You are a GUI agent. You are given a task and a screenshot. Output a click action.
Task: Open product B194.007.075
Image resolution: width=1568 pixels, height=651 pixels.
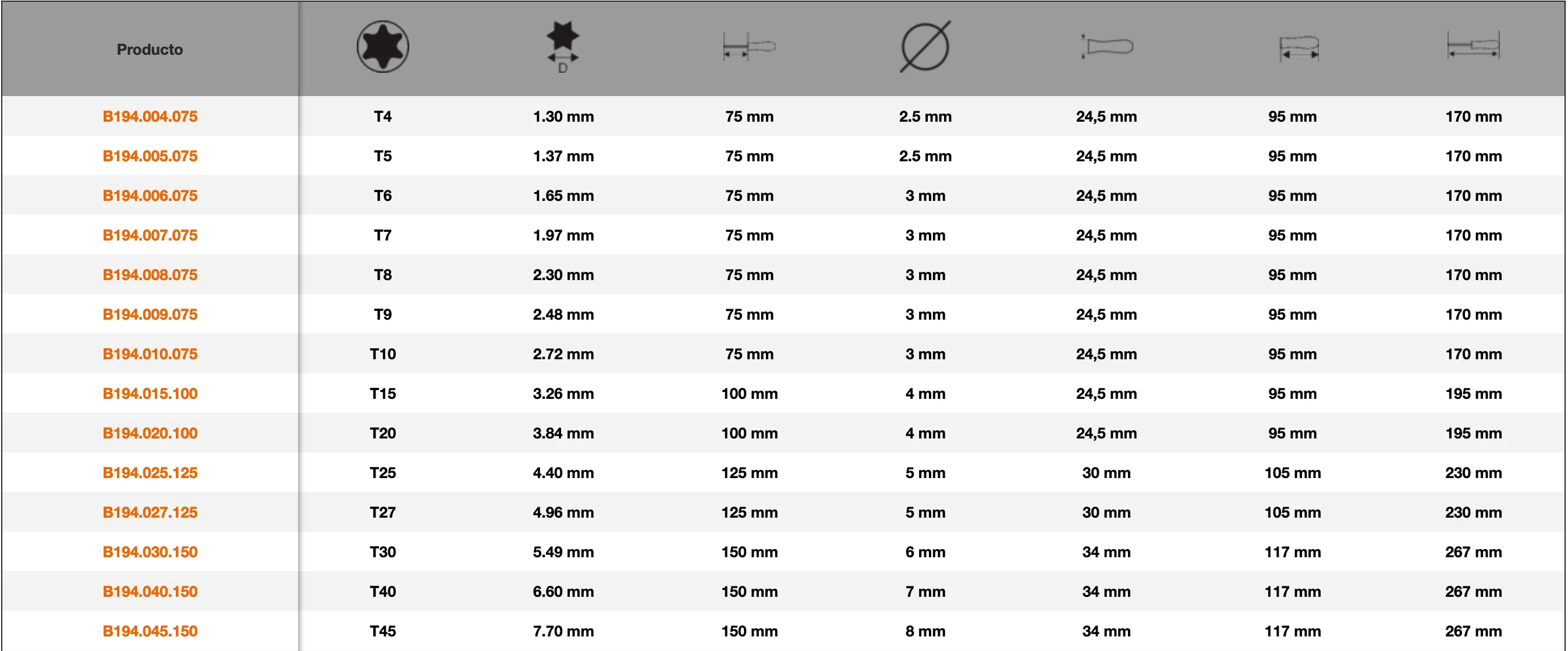(150, 235)
